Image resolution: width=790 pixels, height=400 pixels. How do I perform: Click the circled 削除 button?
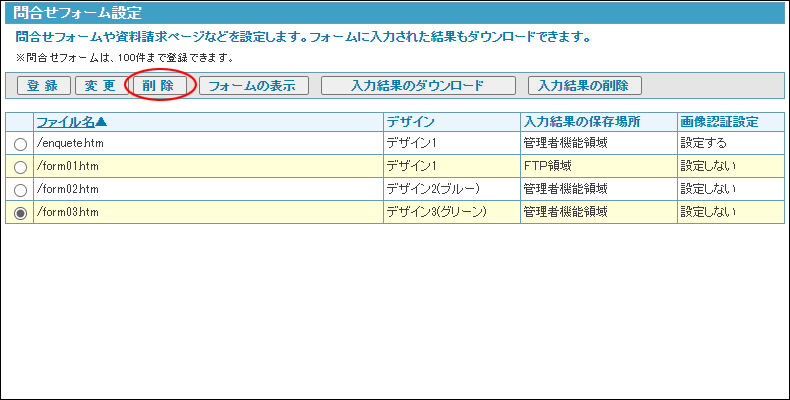[158, 86]
